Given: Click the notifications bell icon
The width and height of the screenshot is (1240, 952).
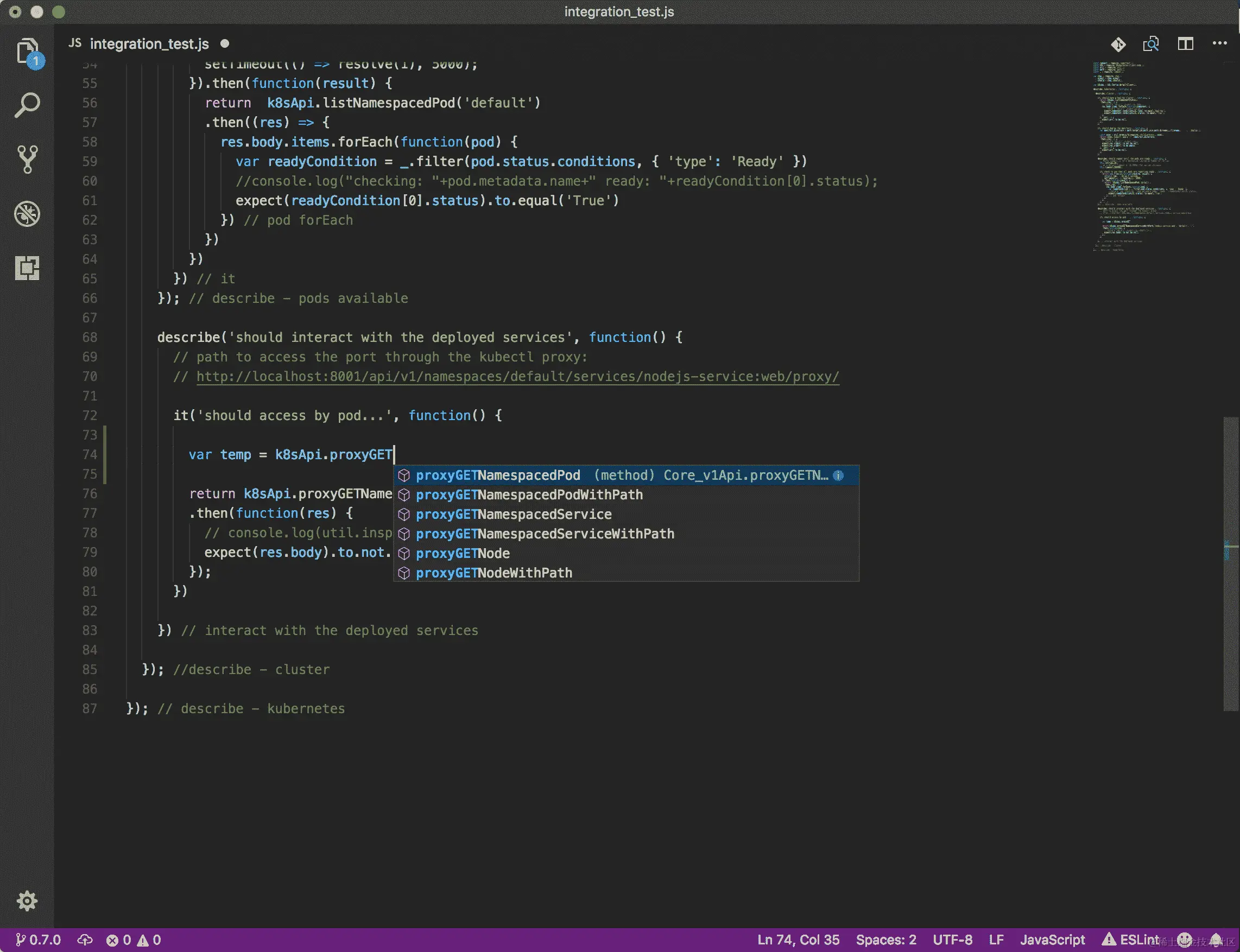Looking at the screenshot, I should coord(1215,940).
